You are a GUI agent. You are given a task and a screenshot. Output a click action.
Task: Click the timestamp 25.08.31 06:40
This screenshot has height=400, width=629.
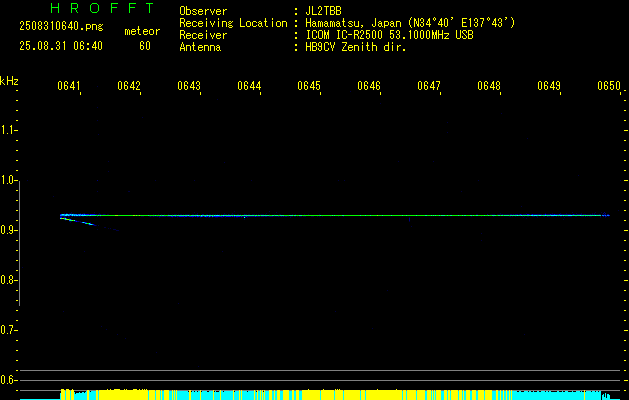pyautogui.click(x=61, y=46)
